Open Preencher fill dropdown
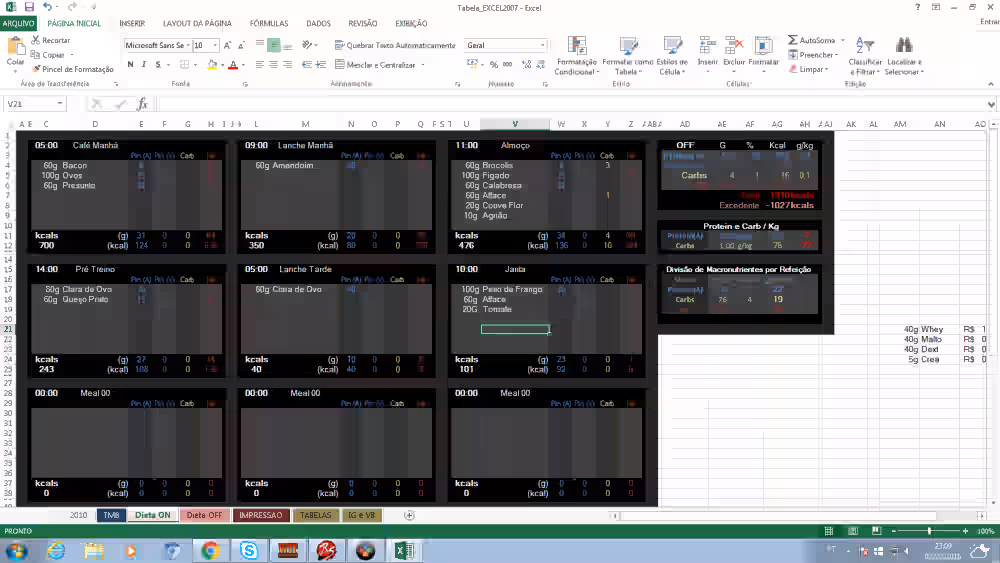The height and width of the screenshot is (563, 1000). click(813, 55)
